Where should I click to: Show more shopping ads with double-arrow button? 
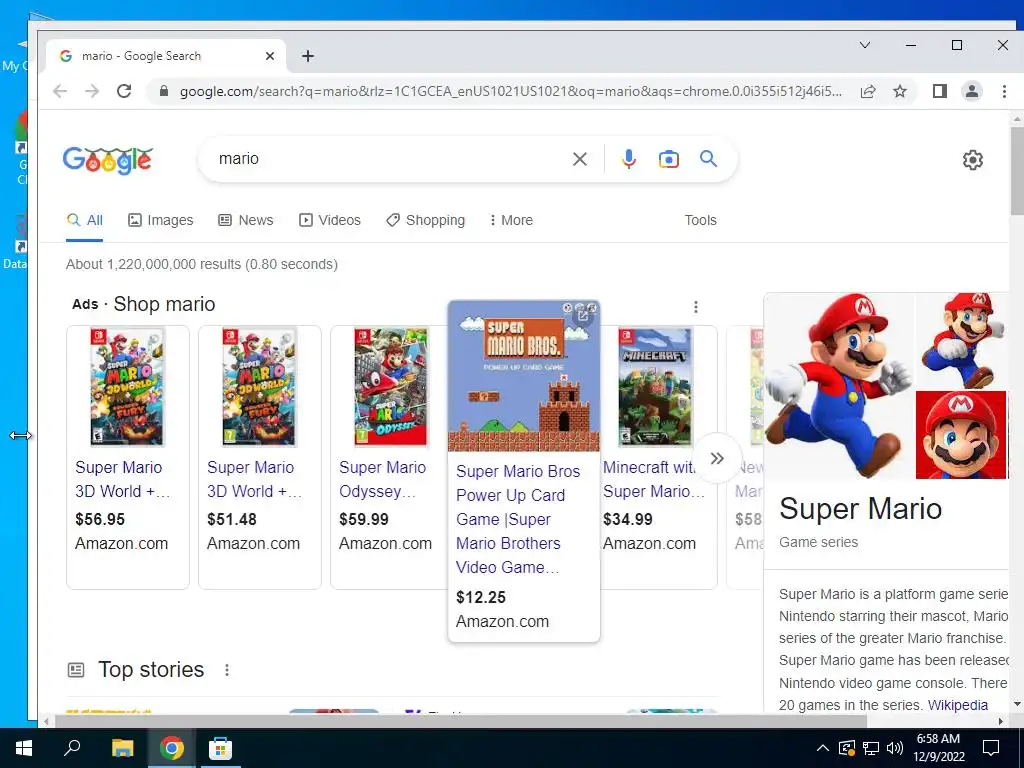pos(717,458)
